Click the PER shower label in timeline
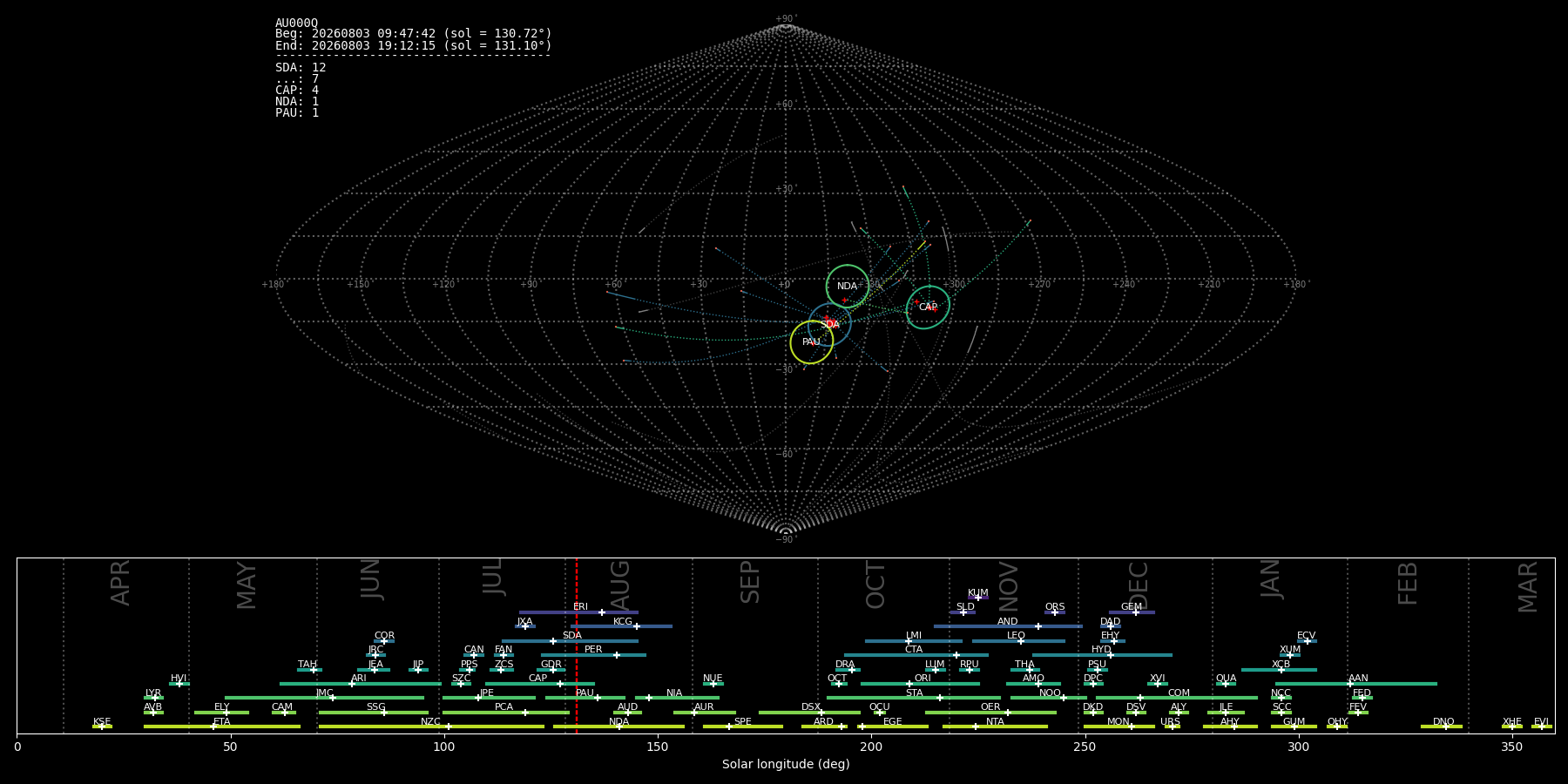The image size is (1568, 784). [x=593, y=649]
